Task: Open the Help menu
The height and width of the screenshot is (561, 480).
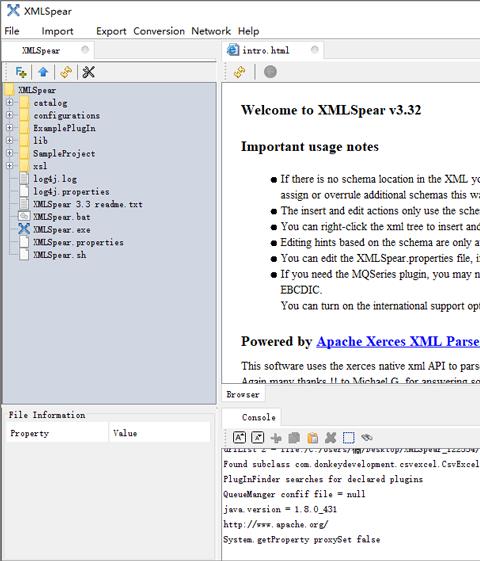Action: click(249, 31)
